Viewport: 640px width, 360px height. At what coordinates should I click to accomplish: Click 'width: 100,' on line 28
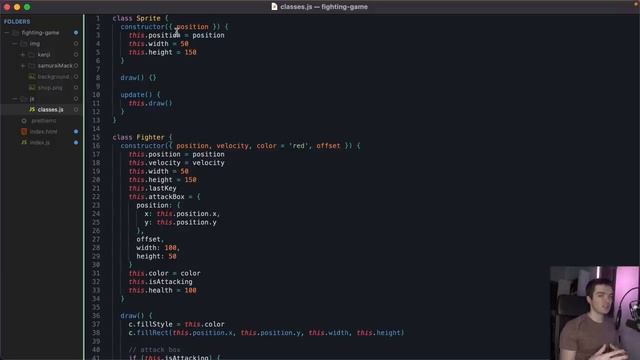[158, 248]
